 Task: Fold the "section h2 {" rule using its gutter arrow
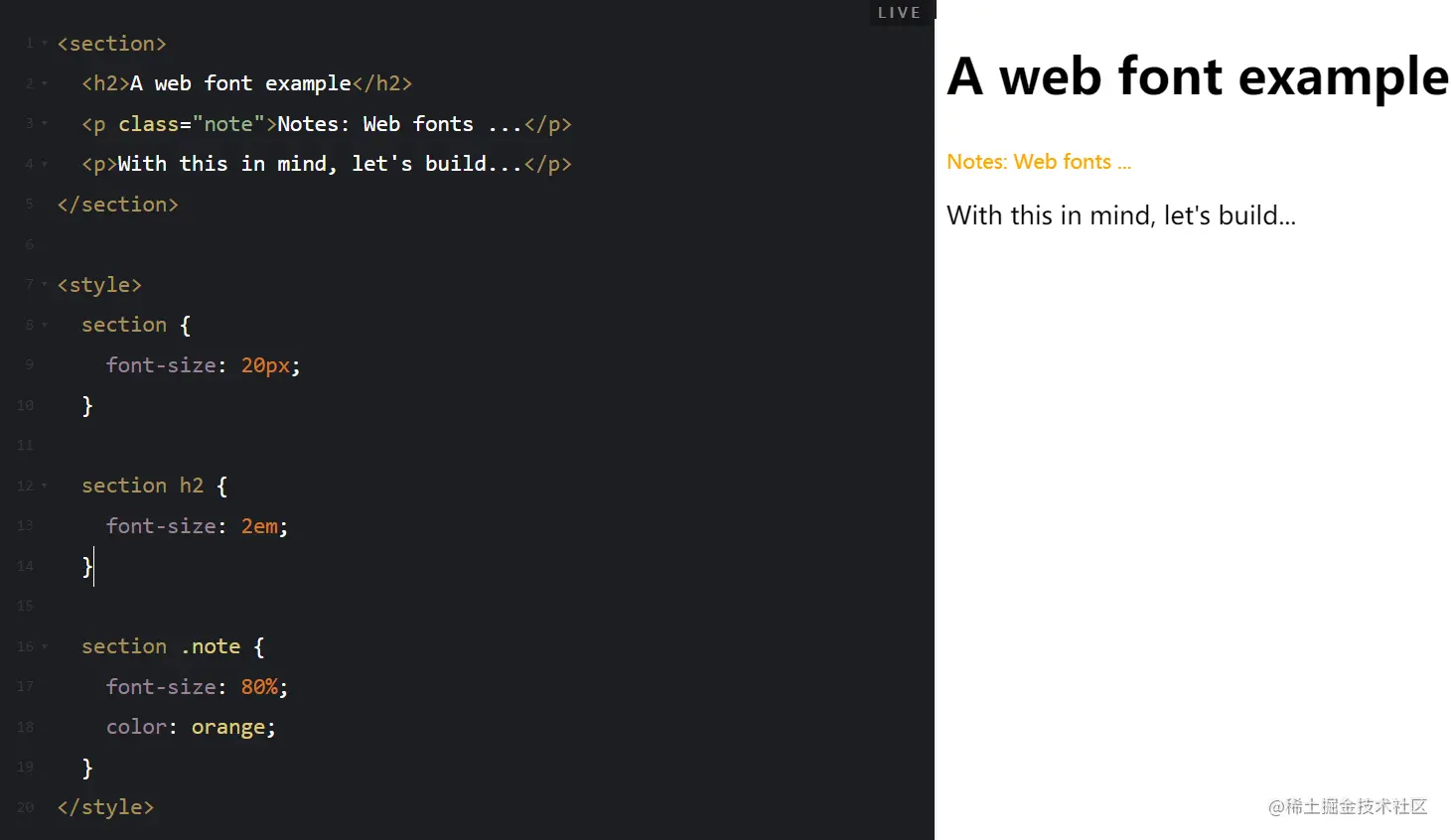coord(45,486)
